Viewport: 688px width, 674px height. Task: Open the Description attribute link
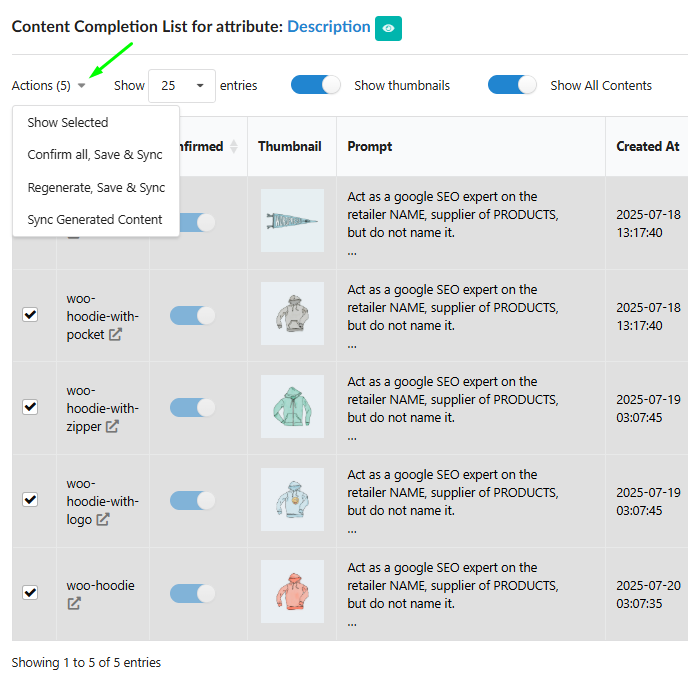(328, 27)
